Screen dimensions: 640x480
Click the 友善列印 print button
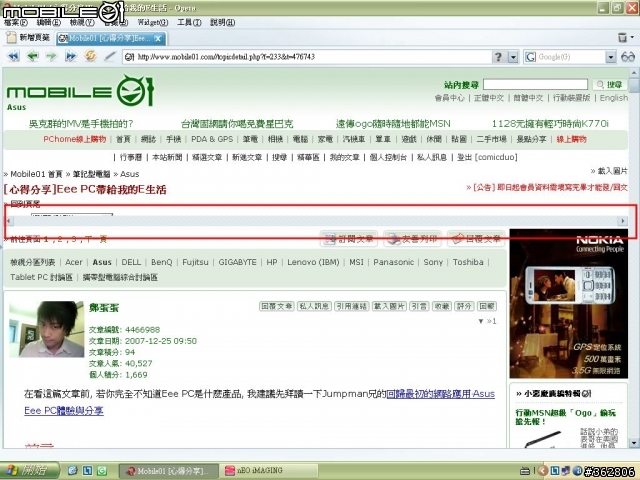413,239
